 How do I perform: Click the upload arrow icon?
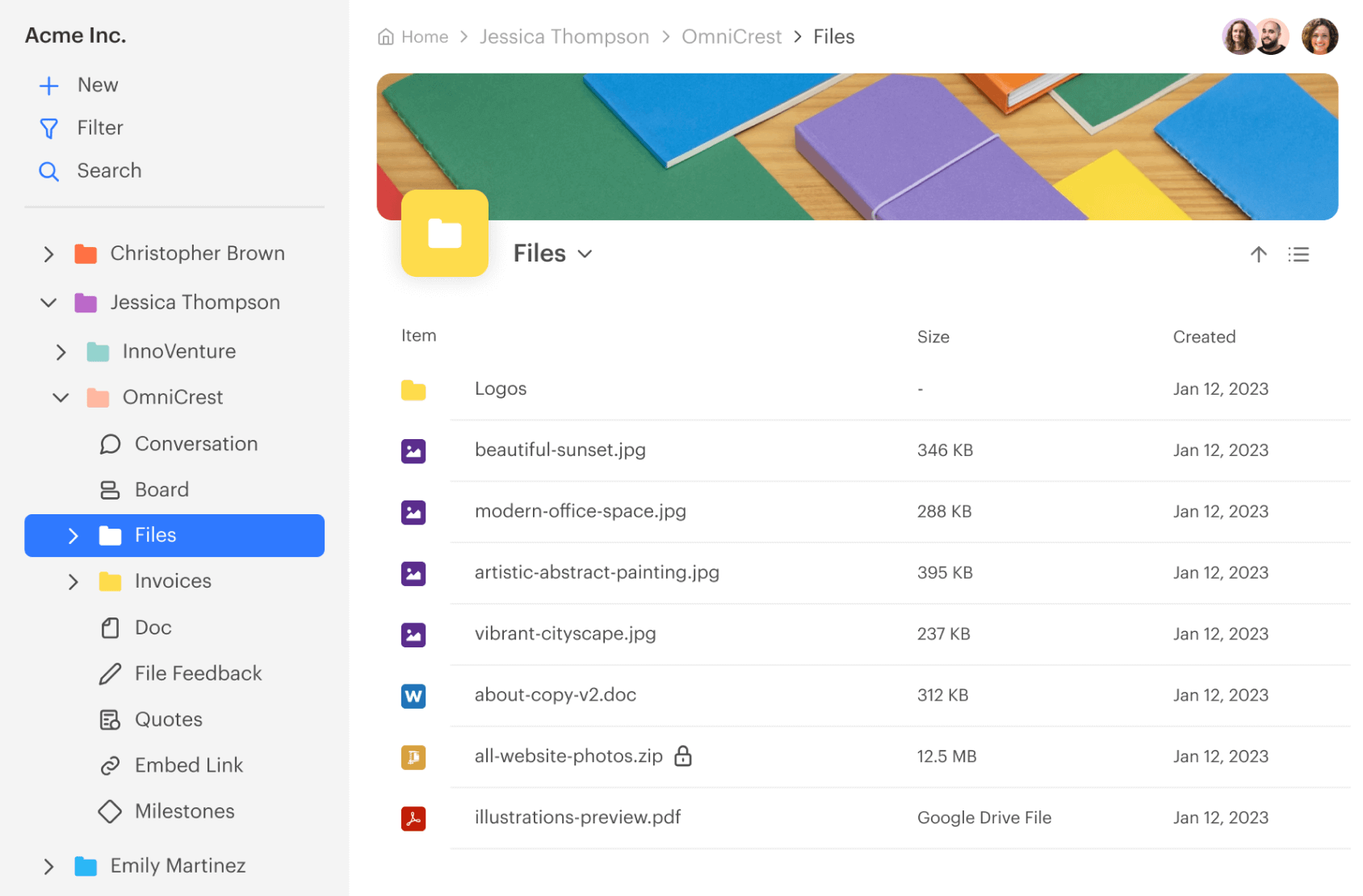pos(1259,254)
